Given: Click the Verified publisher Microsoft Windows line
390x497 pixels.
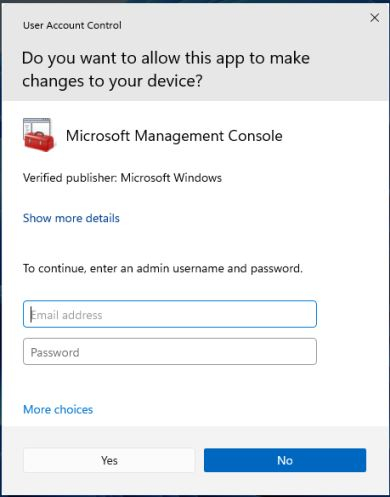Looking at the screenshot, I should click(122, 178).
